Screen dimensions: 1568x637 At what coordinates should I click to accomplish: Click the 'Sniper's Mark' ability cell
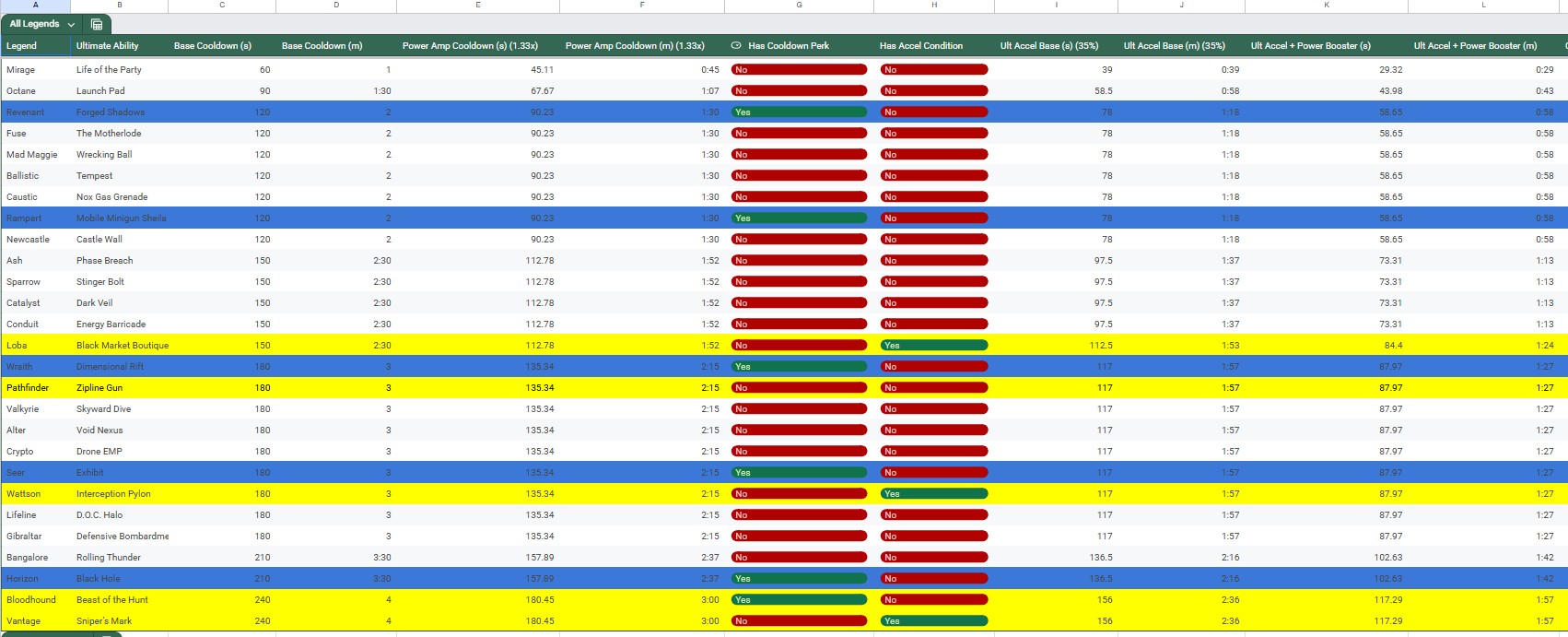pyautogui.click(x=120, y=620)
